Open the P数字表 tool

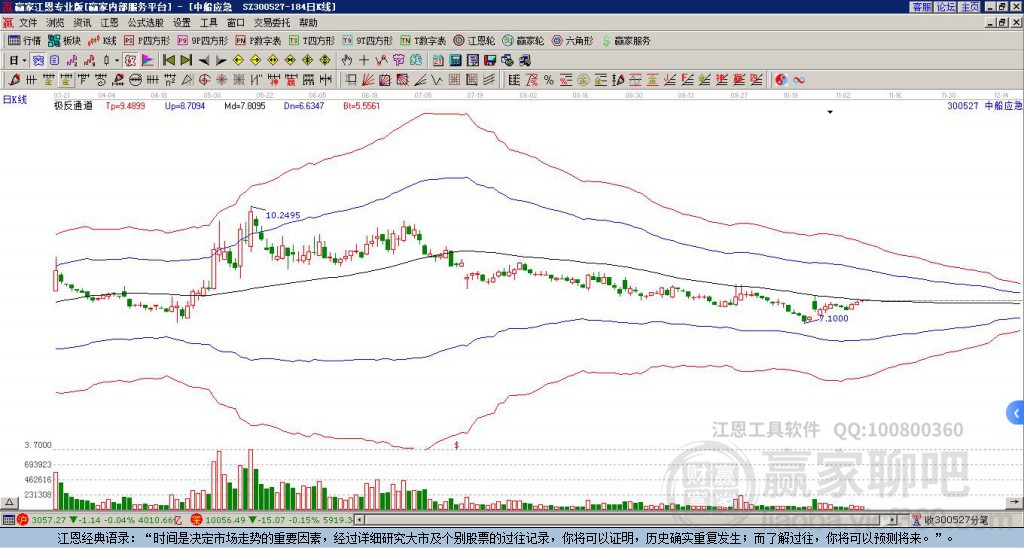258,40
